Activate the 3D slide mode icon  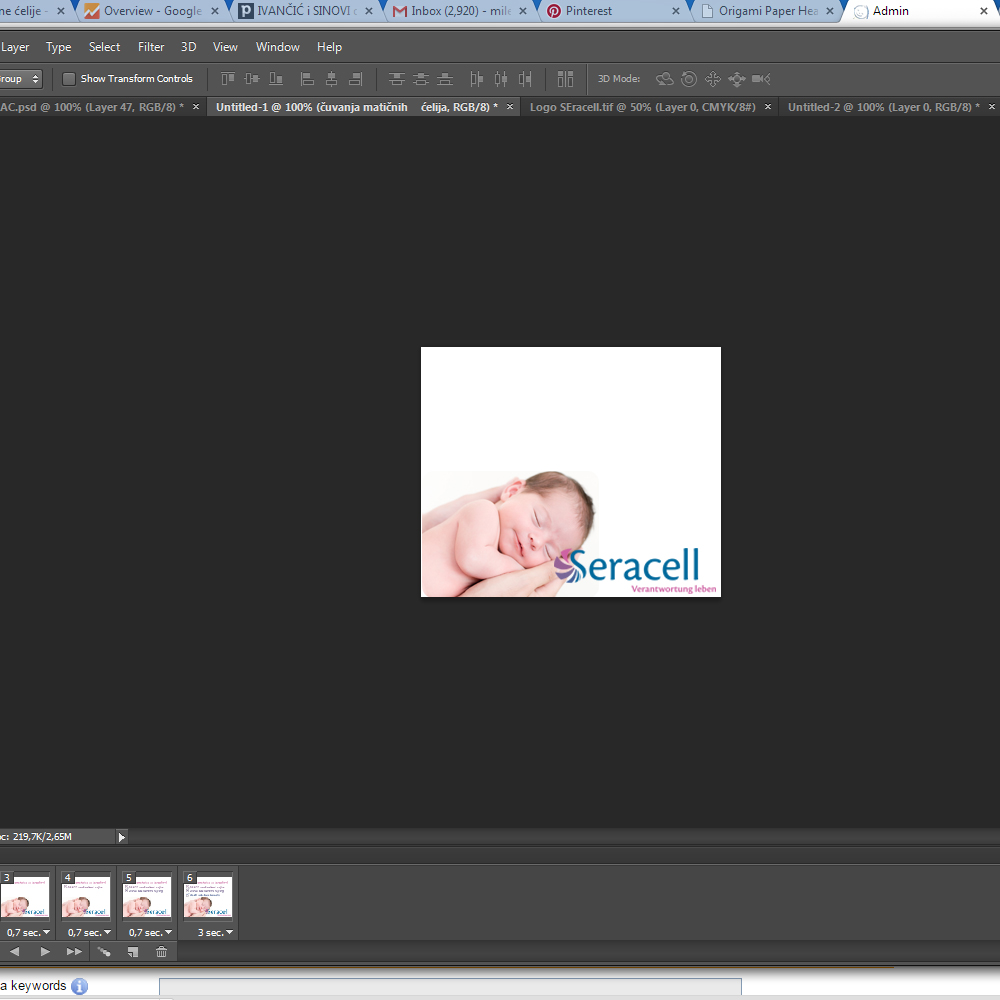[x=737, y=79]
